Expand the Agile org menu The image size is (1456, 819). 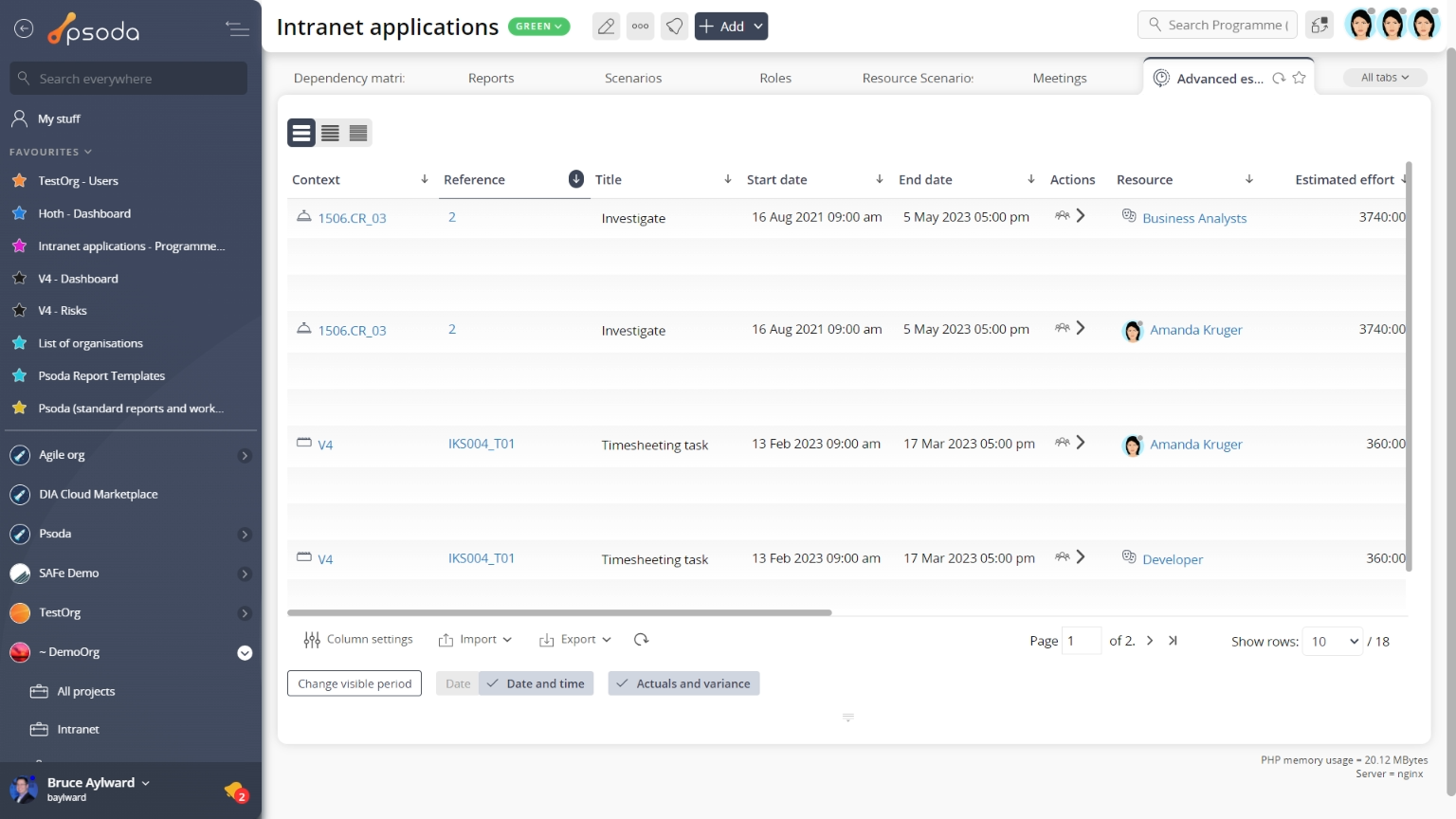click(245, 456)
